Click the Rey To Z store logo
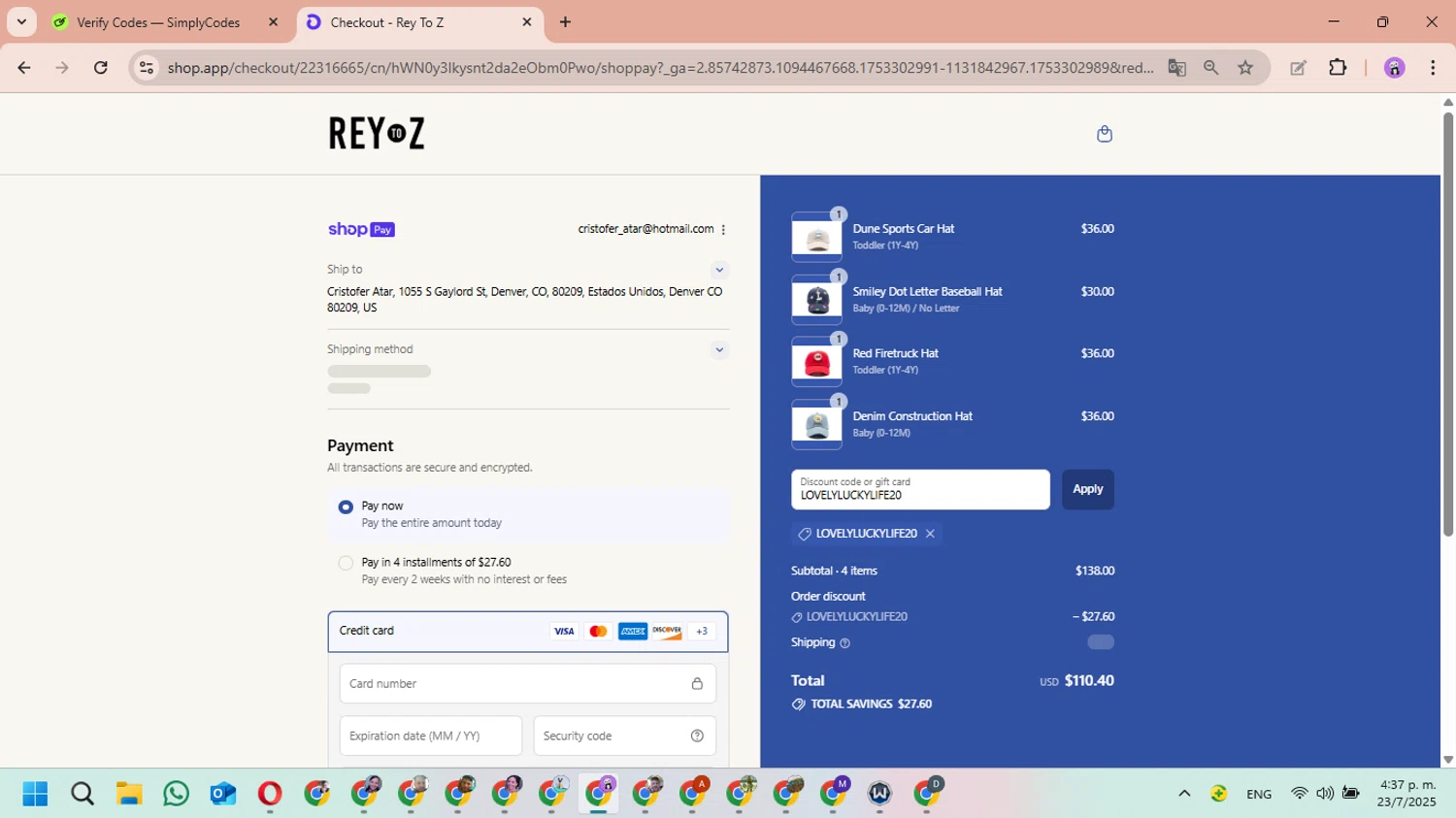This screenshot has width=1456, height=818. click(377, 133)
